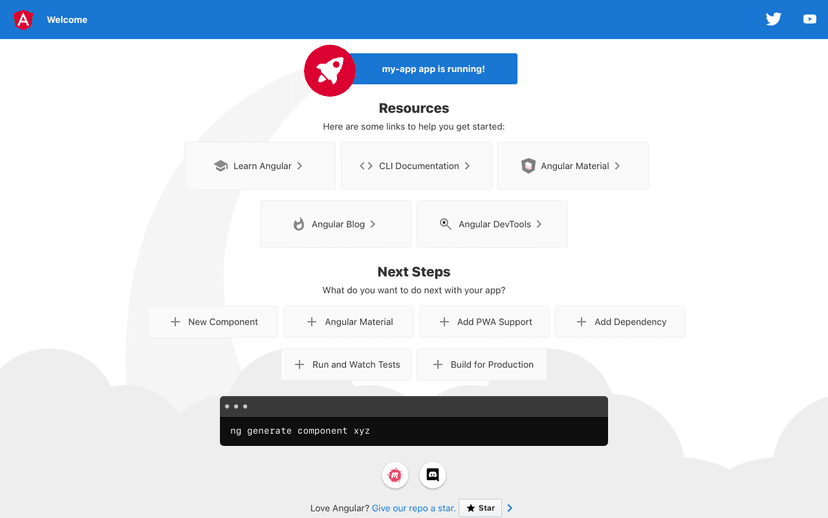Open the Discord circular icon
This screenshot has height=518, width=828.
[x=432, y=475]
